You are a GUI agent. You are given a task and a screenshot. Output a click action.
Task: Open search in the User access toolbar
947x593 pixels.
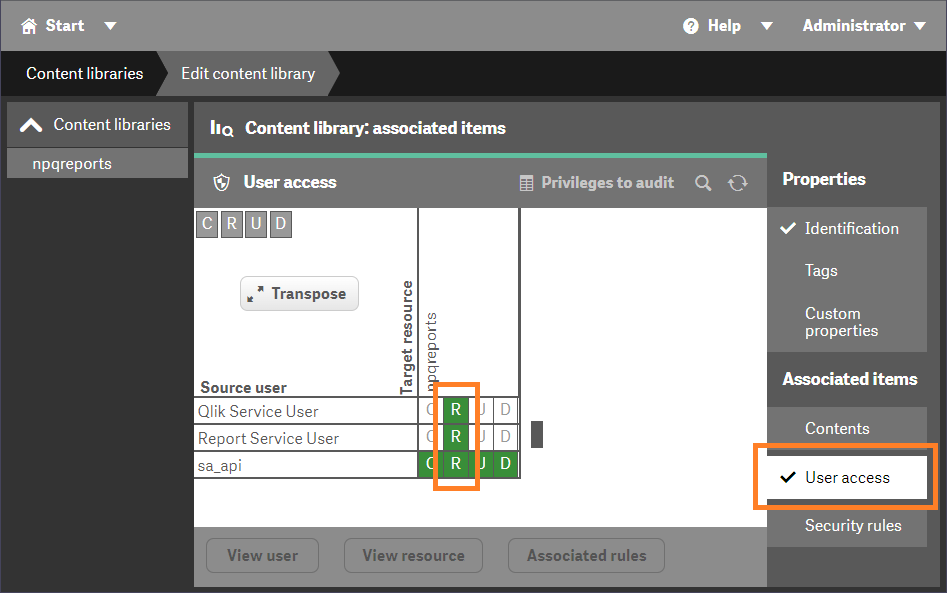[x=703, y=183]
